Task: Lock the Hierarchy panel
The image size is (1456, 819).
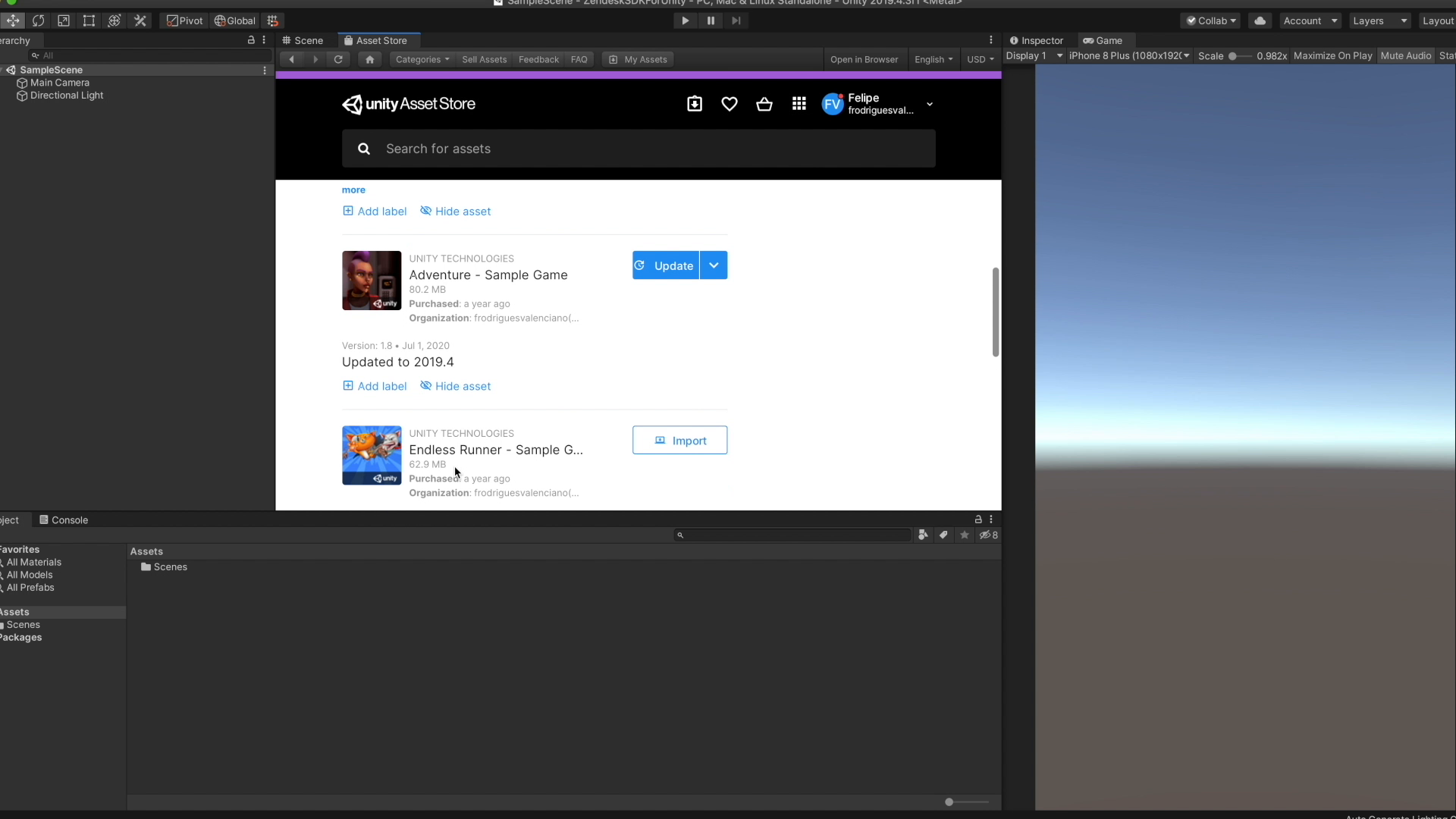Action: point(251,40)
